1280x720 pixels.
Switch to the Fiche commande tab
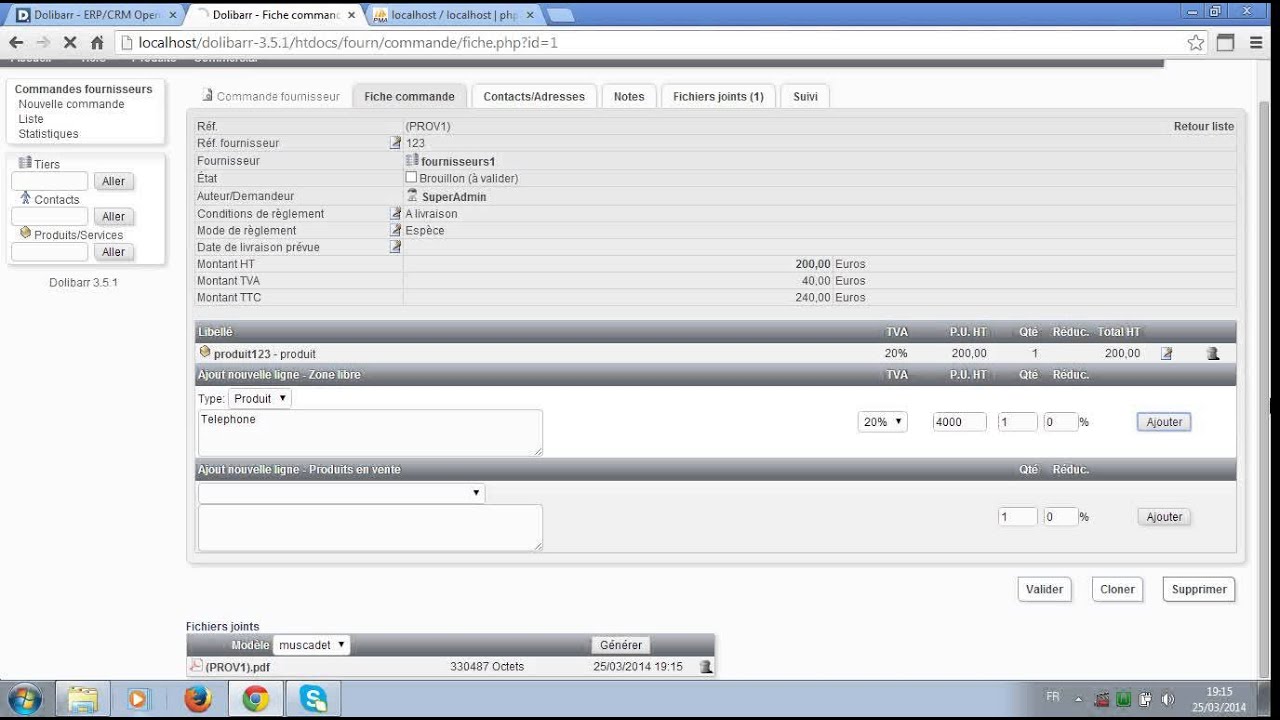point(409,97)
